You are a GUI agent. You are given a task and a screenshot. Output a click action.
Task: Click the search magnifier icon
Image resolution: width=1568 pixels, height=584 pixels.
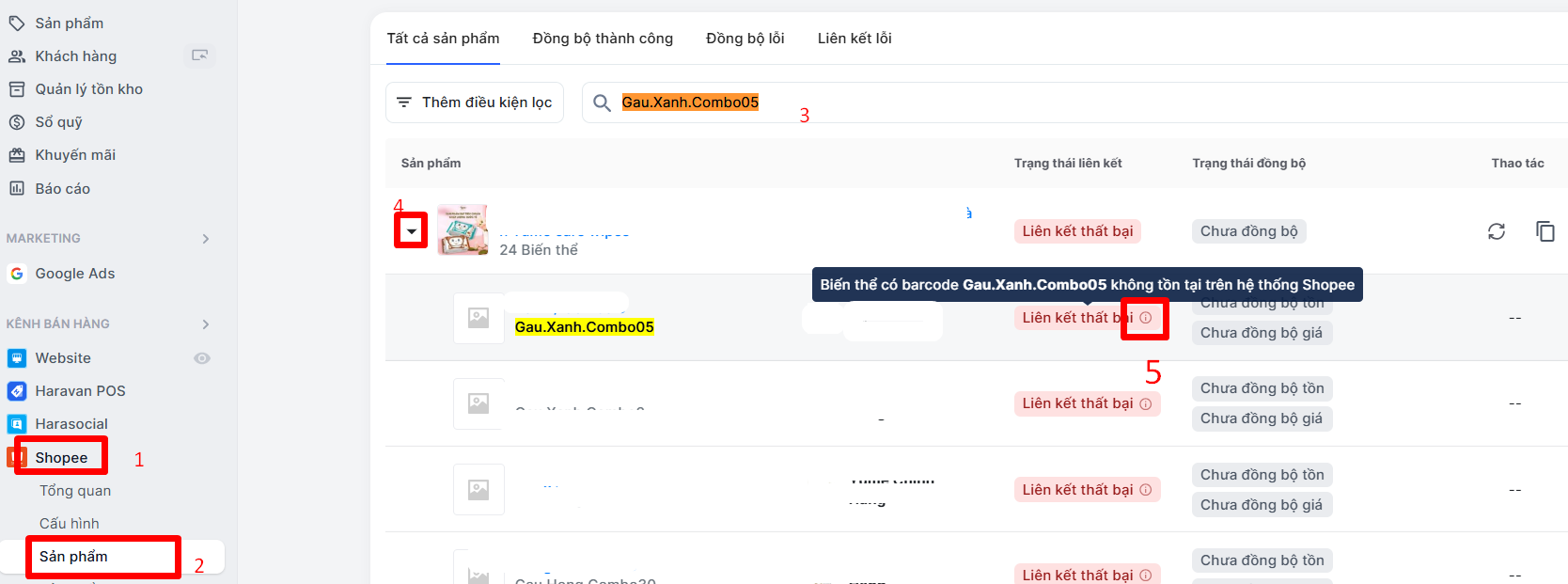pos(602,103)
